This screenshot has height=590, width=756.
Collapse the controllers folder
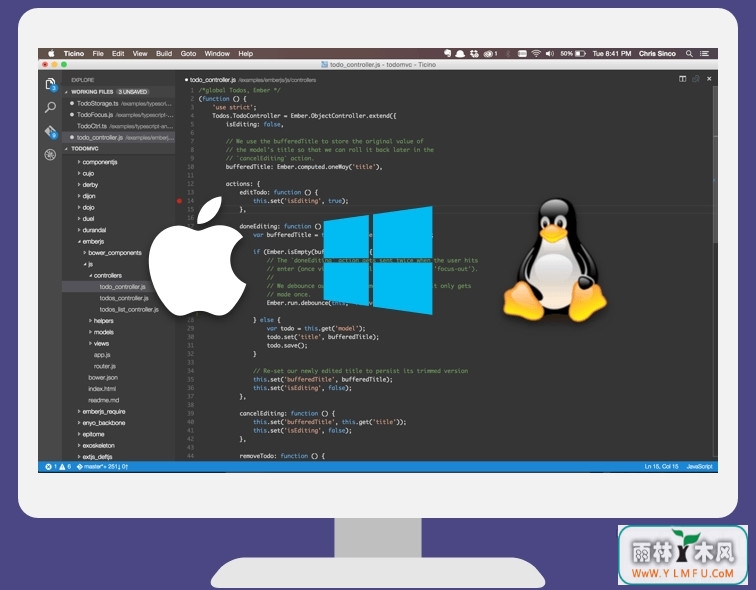[90, 275]
